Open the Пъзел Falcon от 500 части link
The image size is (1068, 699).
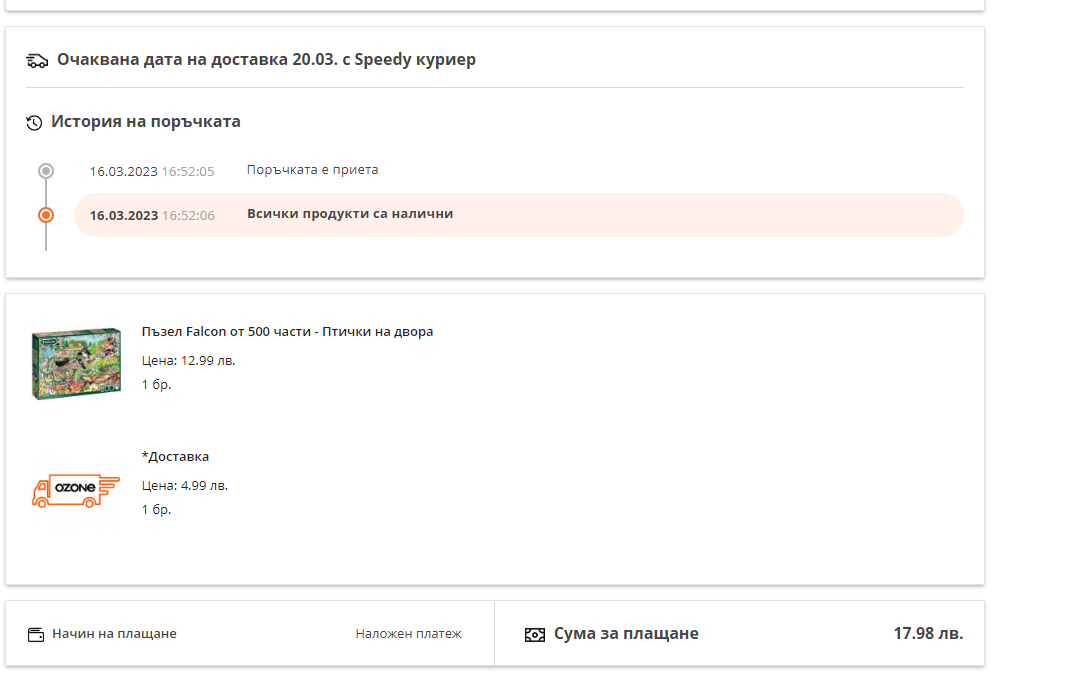(x=288, y=331)
